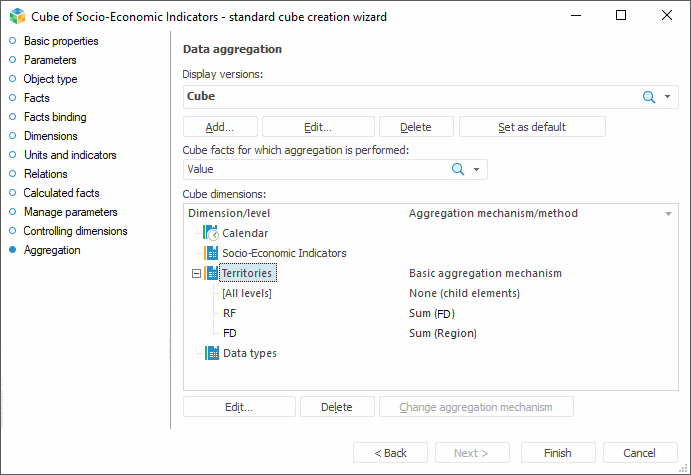691x475 pixels.
Task: Click the cube wizard title bar icon
Action: (x=17, y=16)
